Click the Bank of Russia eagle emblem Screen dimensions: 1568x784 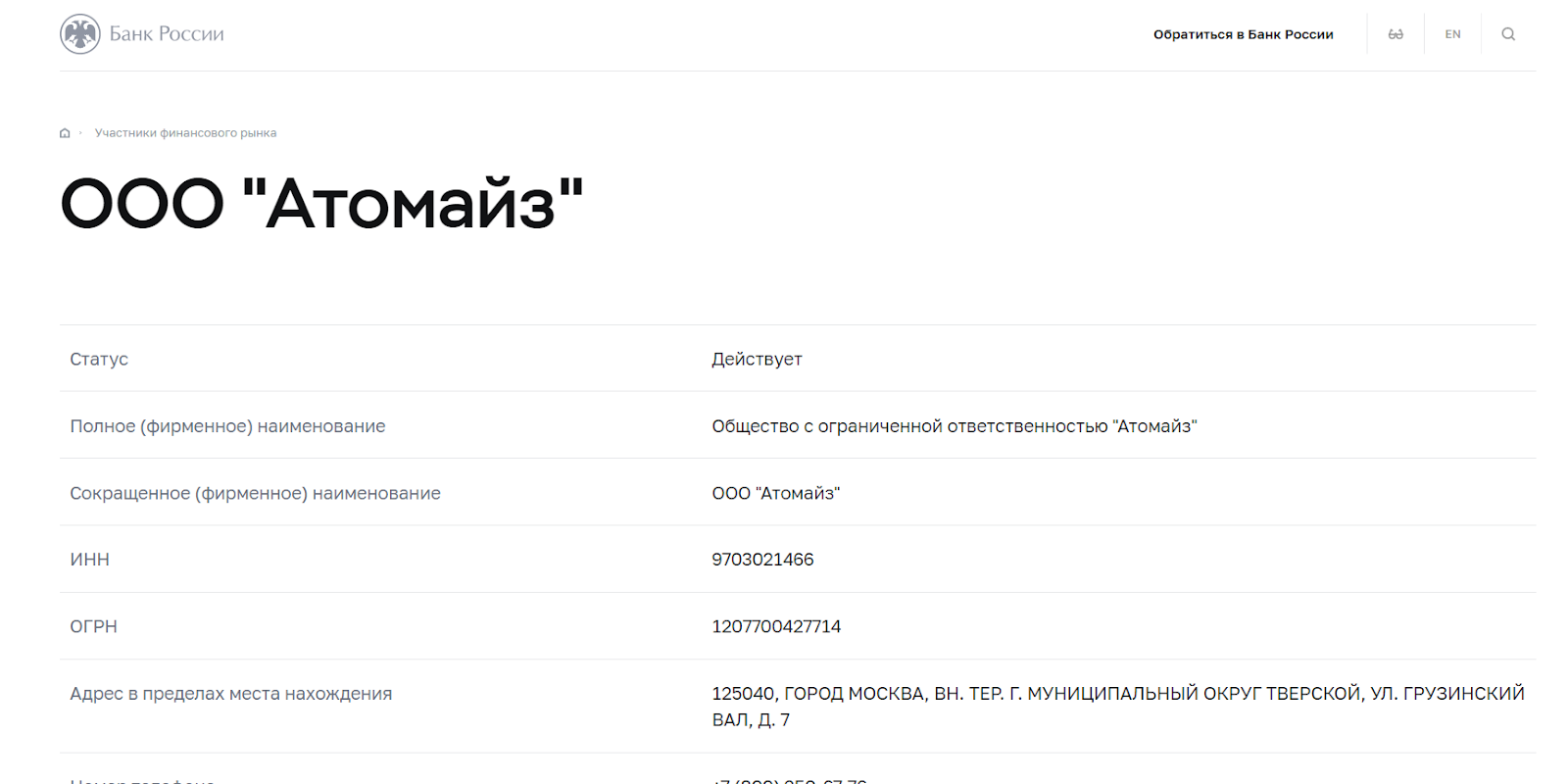tap(79, 34)
